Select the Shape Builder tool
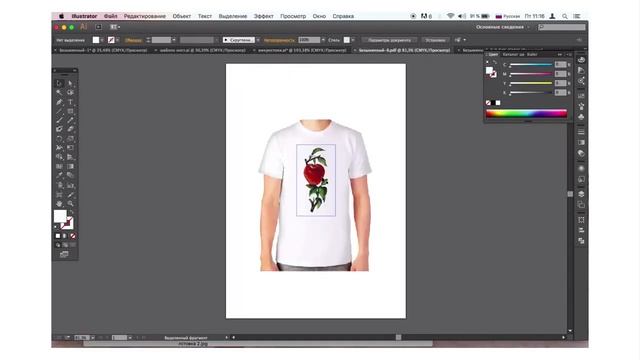The height and width of the screenshot is (360, 640). (59, 157)
